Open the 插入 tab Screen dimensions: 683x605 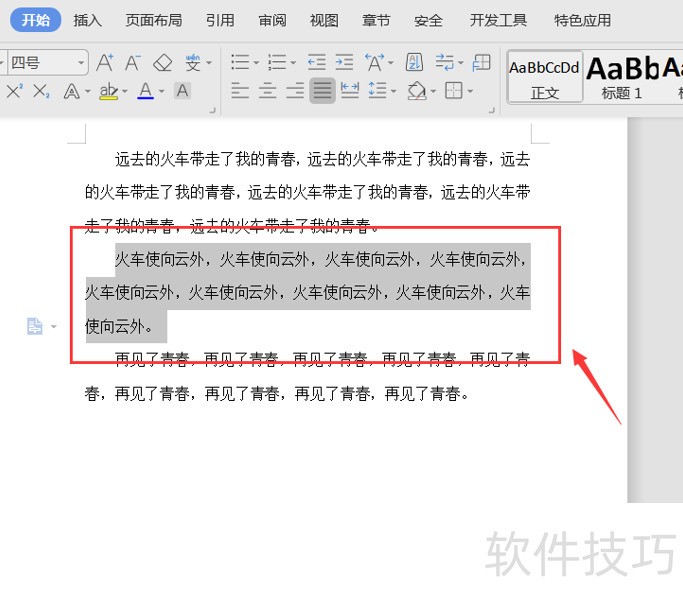click(x=88, y=20)
